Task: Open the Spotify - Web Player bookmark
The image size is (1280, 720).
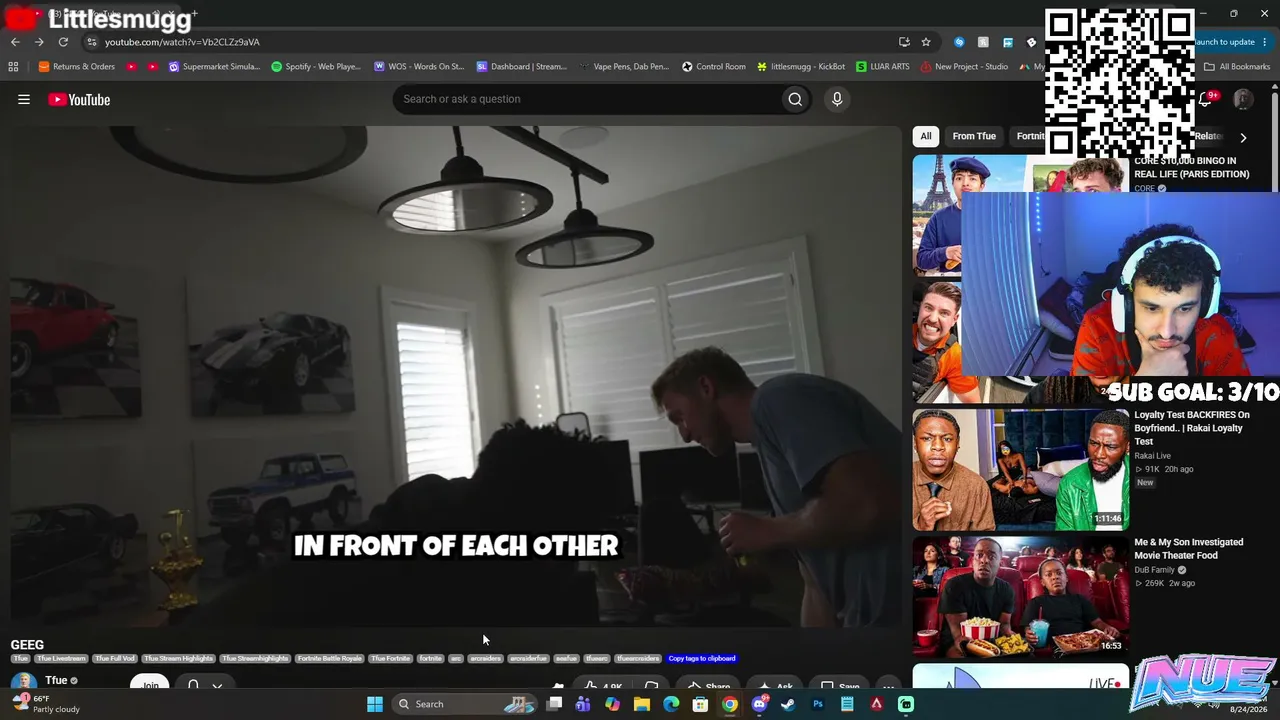Action: coord(316,67)
